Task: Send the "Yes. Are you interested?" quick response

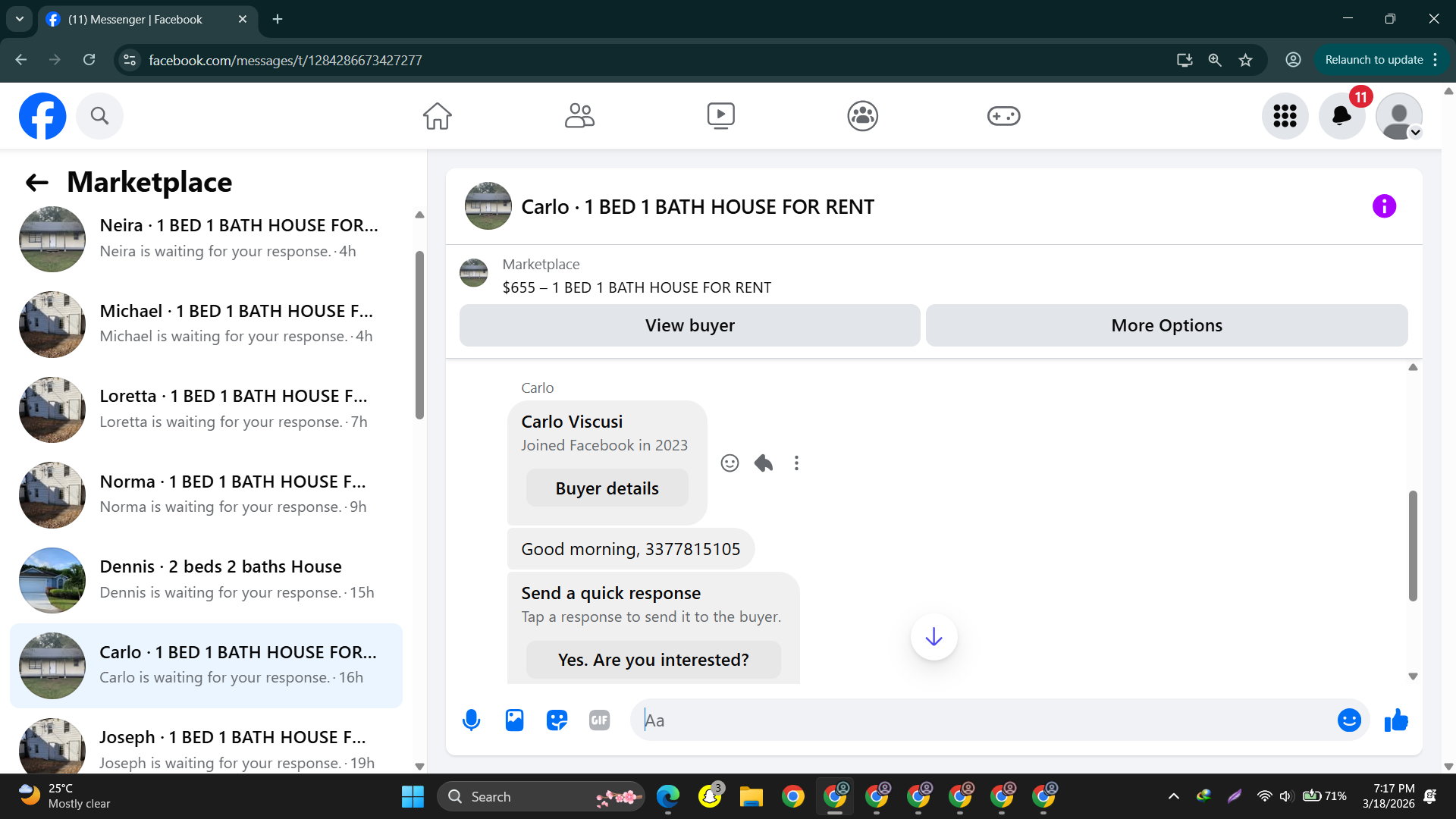Action: (x=653, y=660)
